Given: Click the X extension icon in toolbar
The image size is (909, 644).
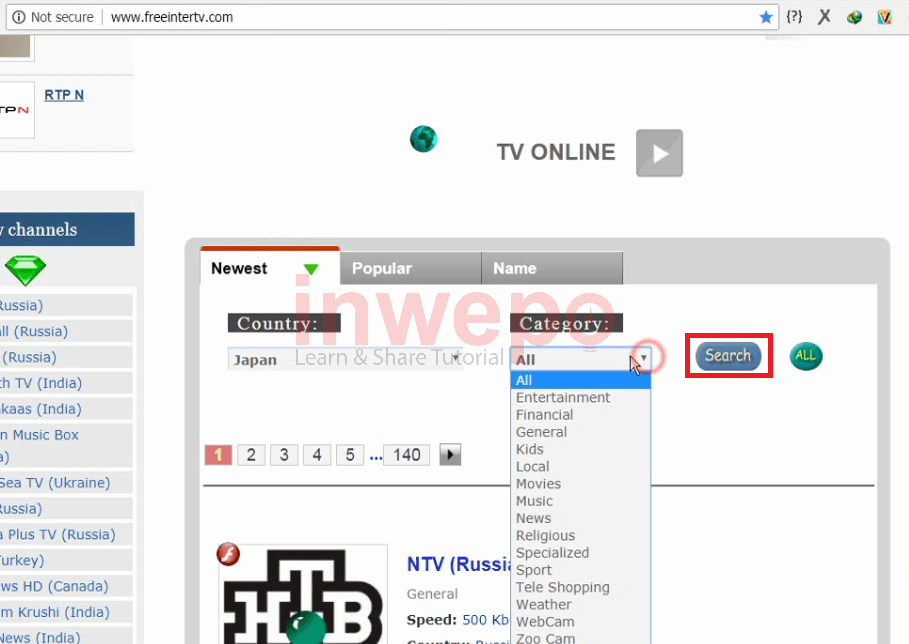Looking at the screenshot, I should point(824,17).
